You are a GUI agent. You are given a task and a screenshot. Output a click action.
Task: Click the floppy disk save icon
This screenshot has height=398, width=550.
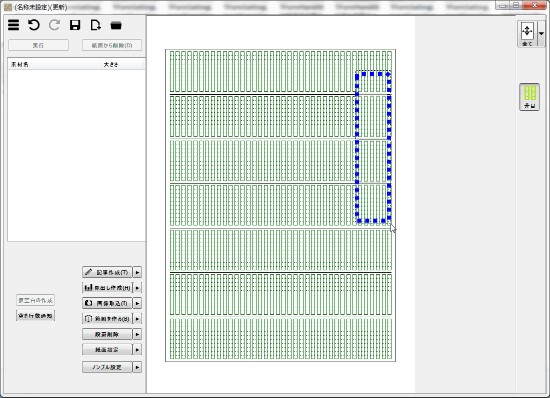(x=75, y=25)
